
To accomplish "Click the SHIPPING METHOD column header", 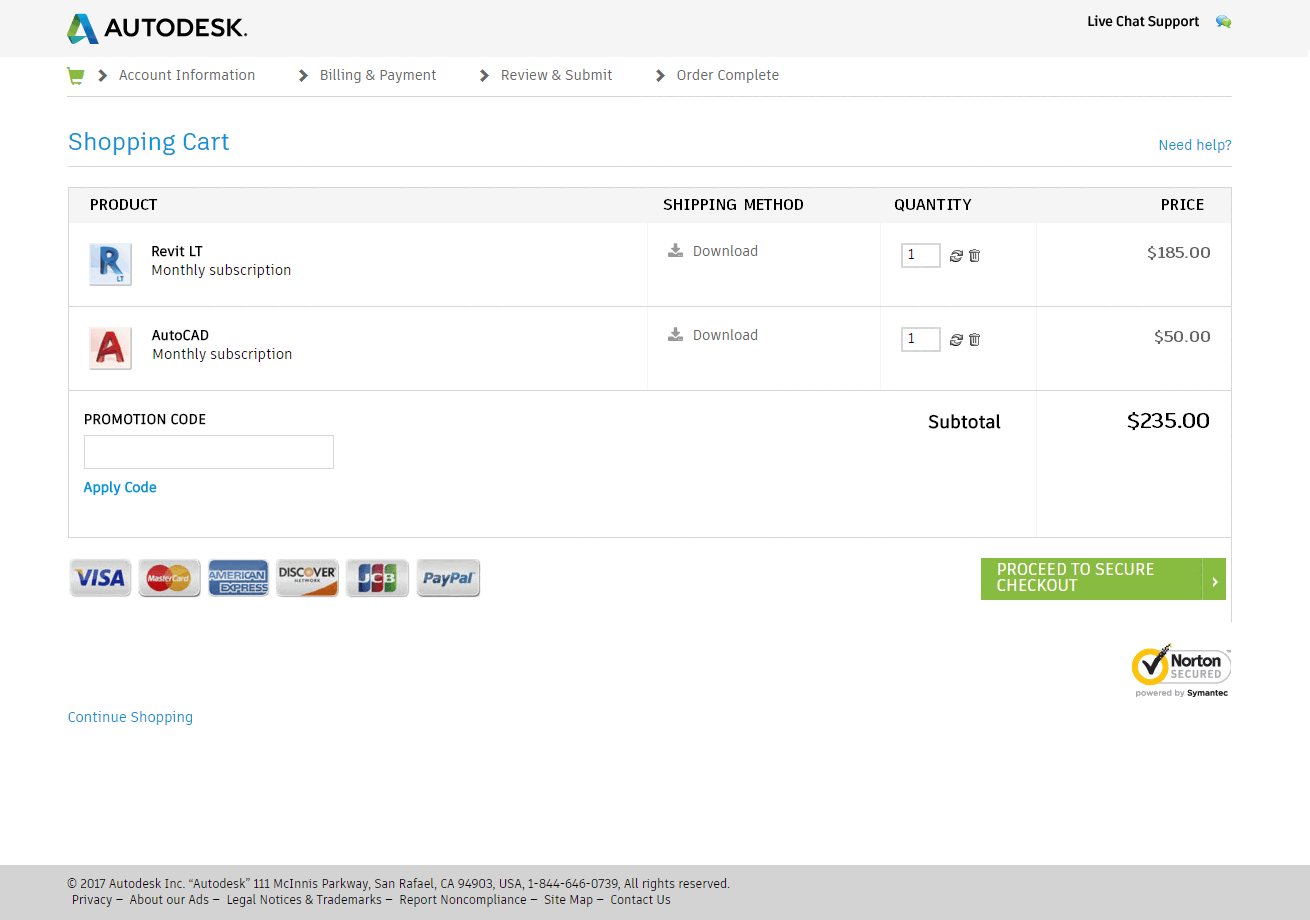I will (733, 205).
